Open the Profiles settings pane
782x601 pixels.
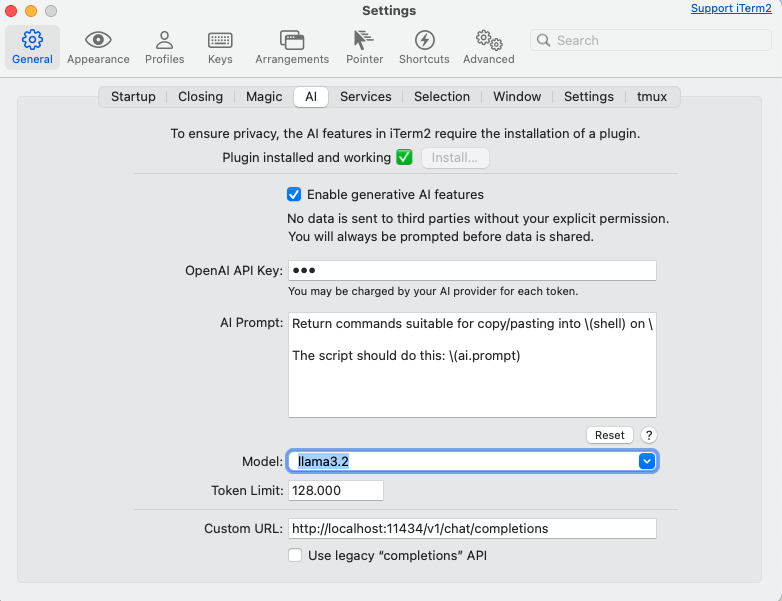pos(165,47)
